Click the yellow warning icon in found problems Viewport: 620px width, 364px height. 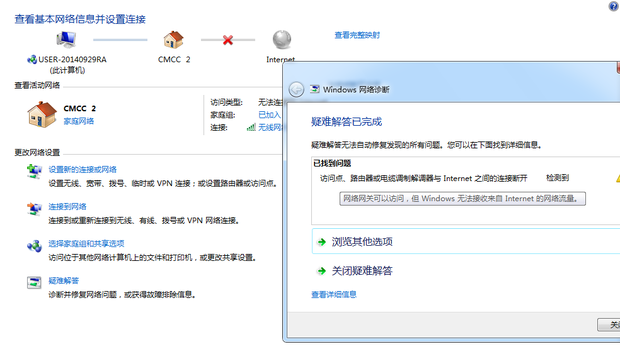pyautogui.click(x=618, y=178)
